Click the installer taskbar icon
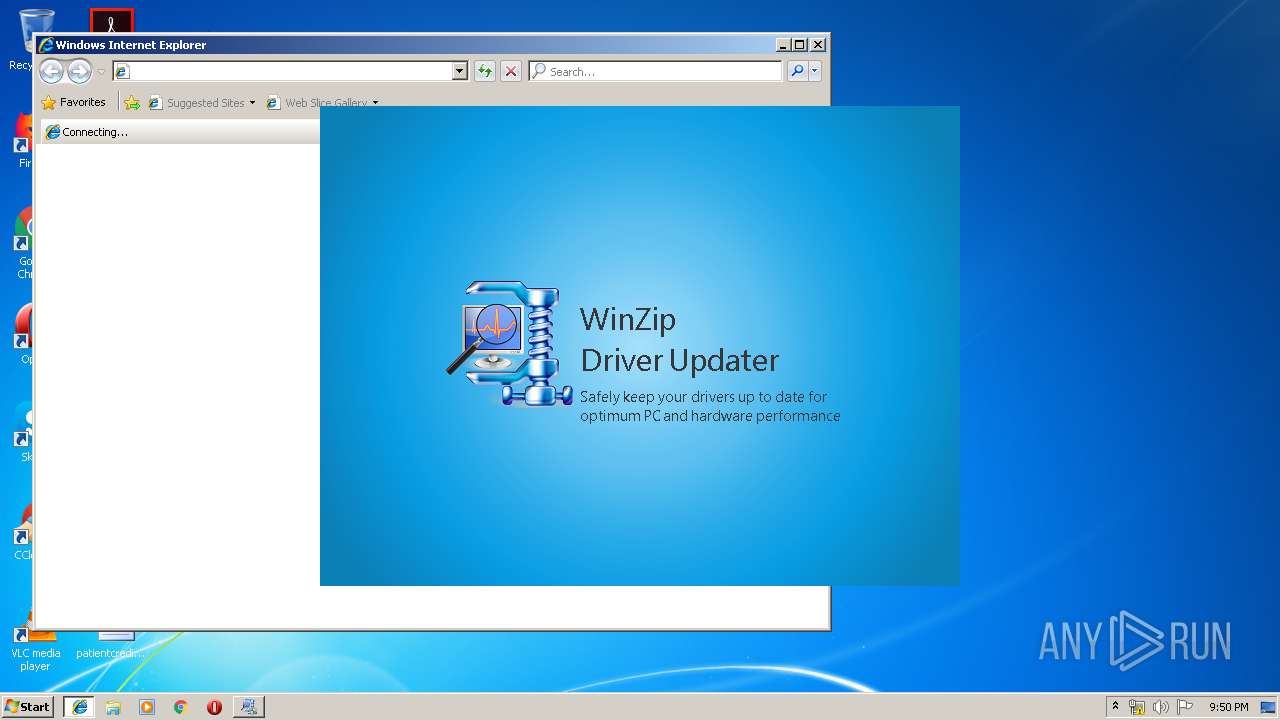Image resolution: width=1280 pixels, height=720 pixels. tap(249, 707)
